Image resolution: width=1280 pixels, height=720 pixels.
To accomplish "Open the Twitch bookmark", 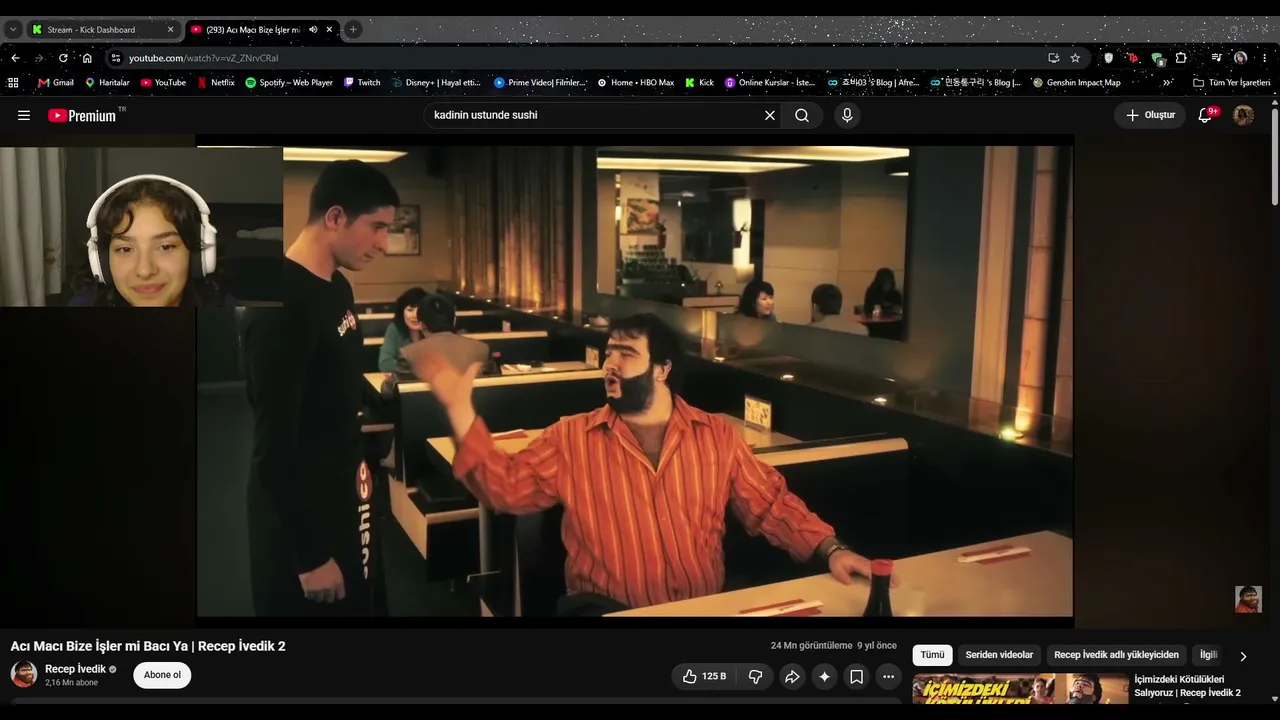I will pyautogui.click(x=362, y=83).
